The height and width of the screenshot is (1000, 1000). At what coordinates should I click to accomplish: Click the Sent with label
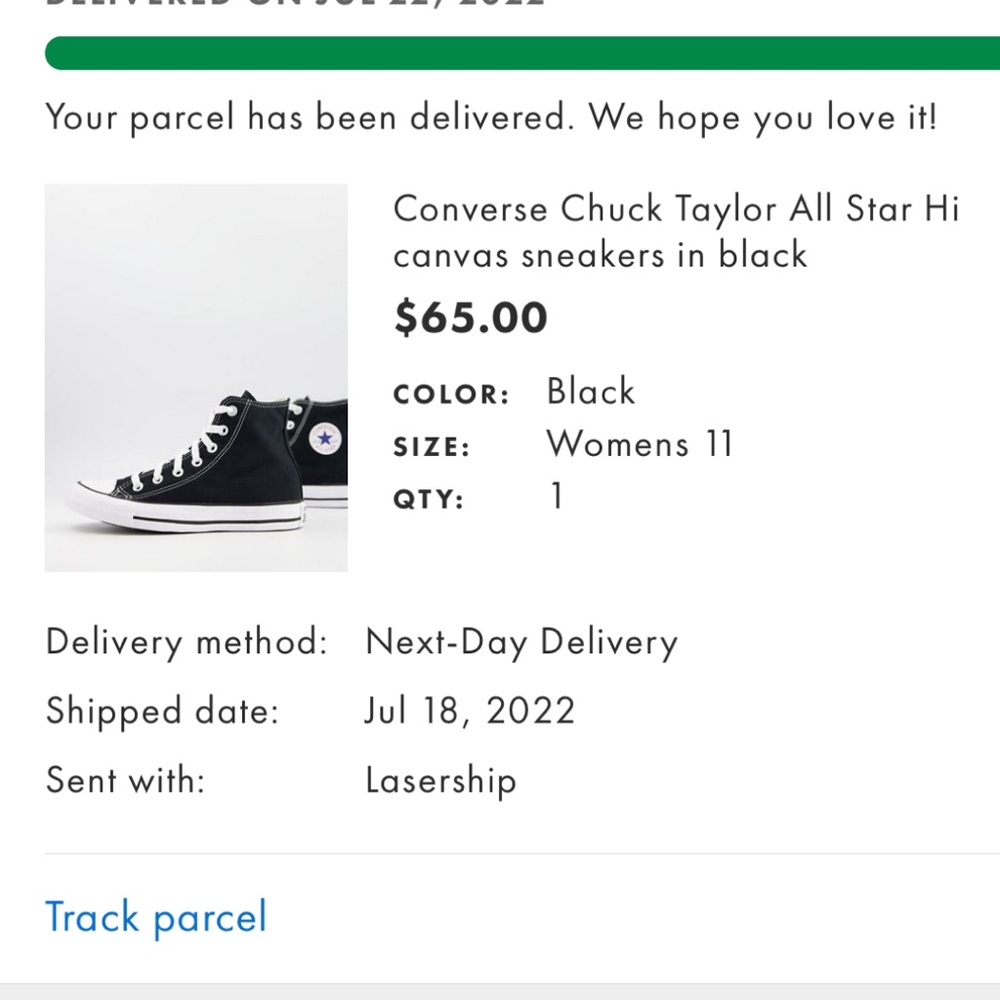tap(123, 781)
